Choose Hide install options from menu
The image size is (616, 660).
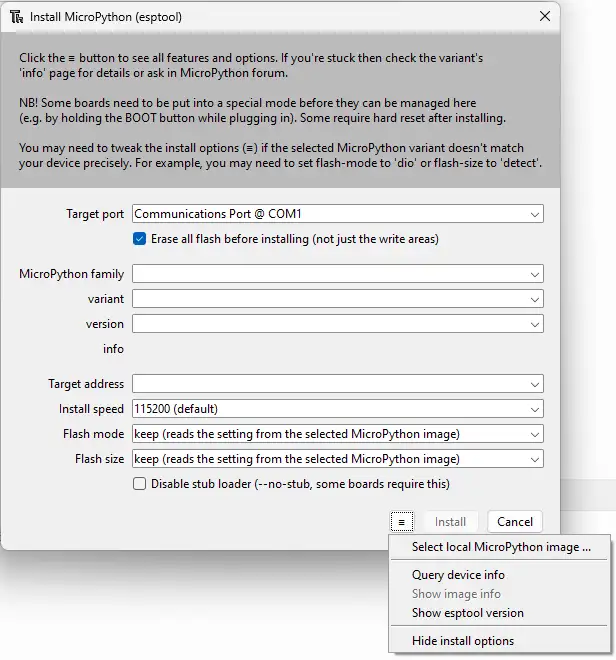point(499,641)
